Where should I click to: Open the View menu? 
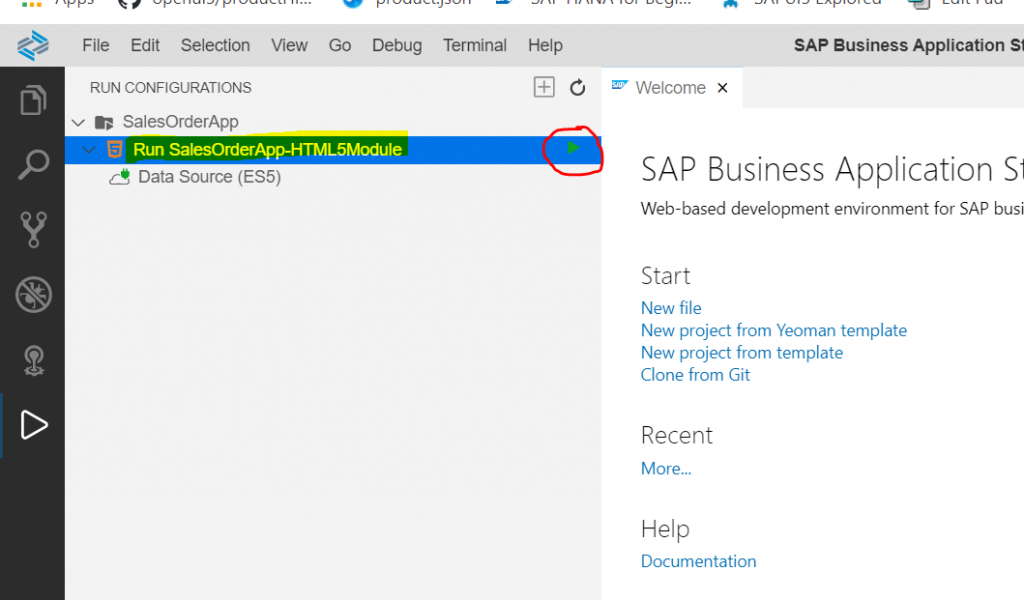[x=289, y=45]
